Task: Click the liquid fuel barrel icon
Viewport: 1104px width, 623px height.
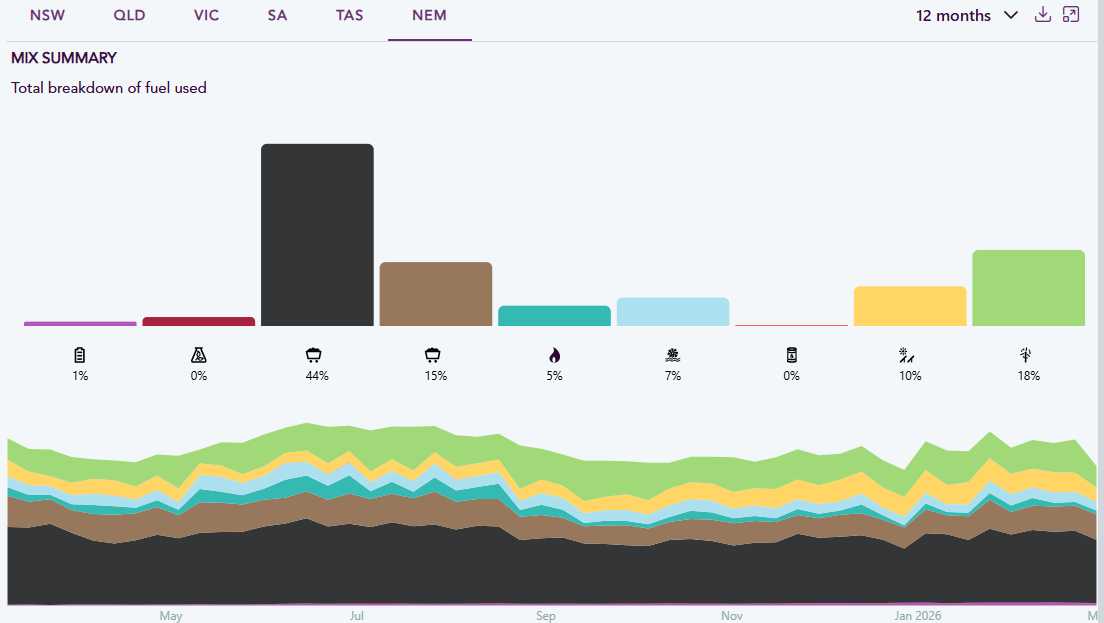Action: [791, 355]
